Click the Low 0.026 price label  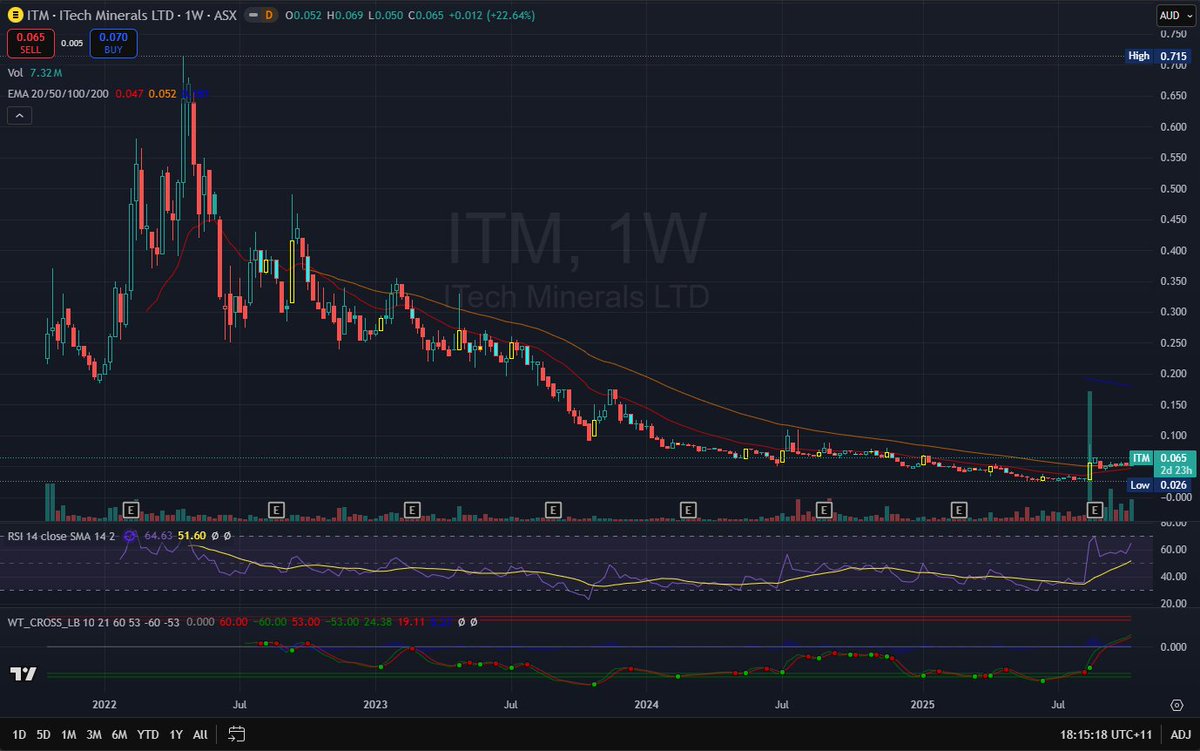pos(1157,485)
